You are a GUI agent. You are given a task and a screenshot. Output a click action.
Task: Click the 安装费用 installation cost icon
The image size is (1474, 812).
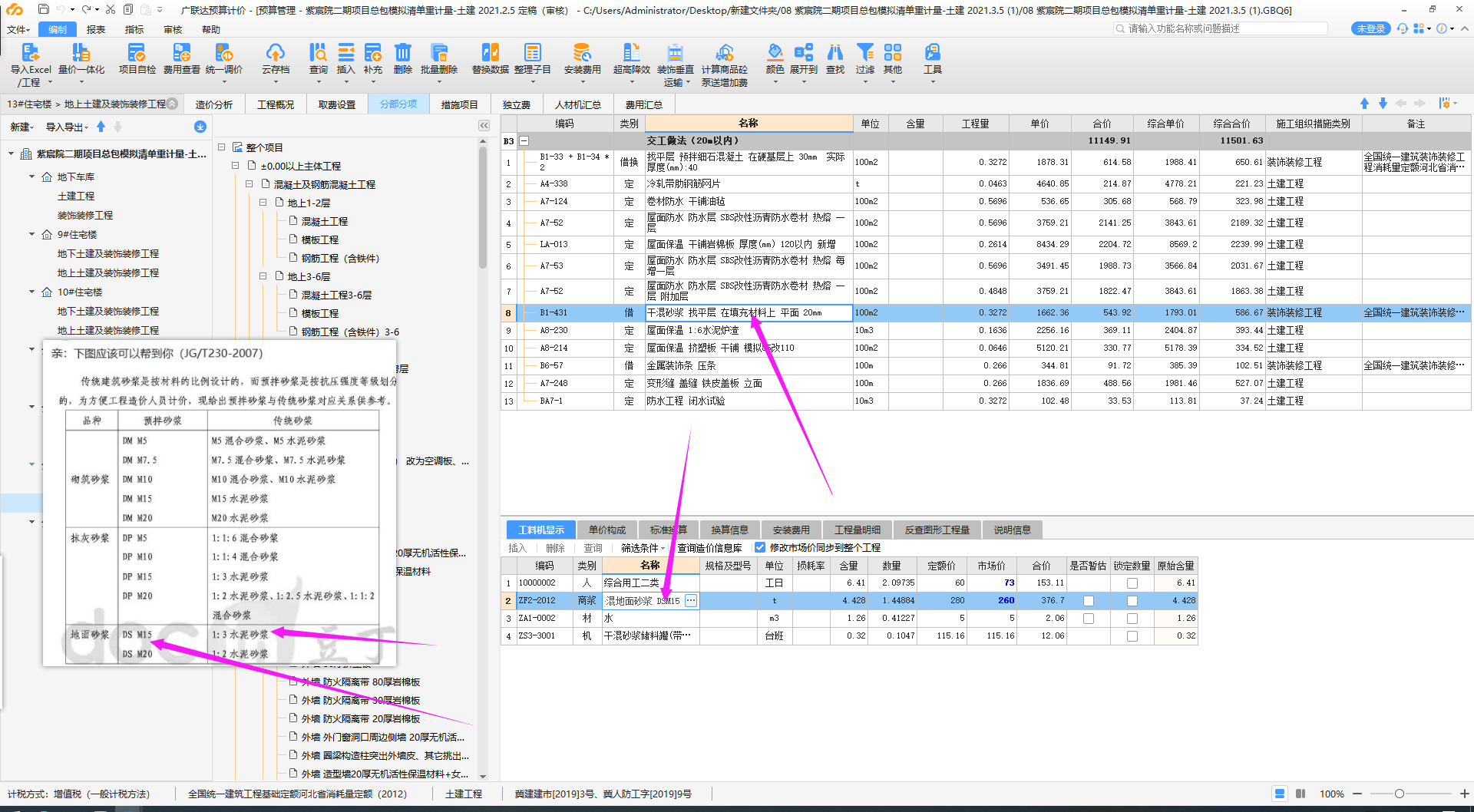tap(582, 53)
